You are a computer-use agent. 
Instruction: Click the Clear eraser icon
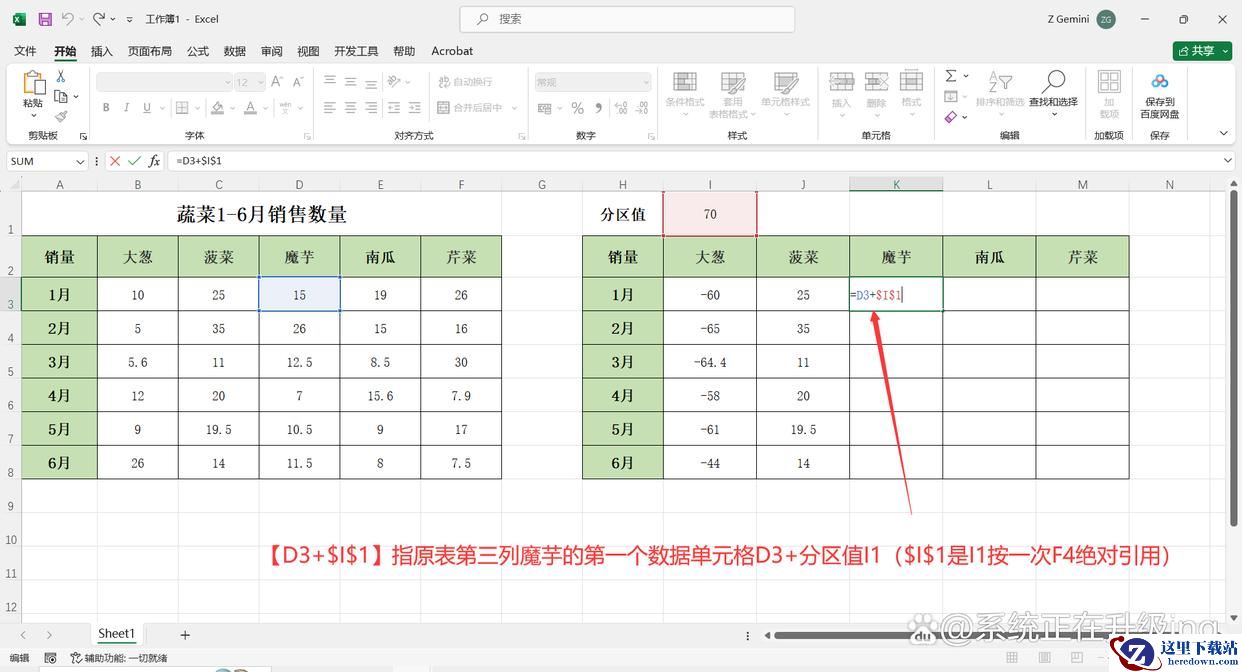(951, 117)
